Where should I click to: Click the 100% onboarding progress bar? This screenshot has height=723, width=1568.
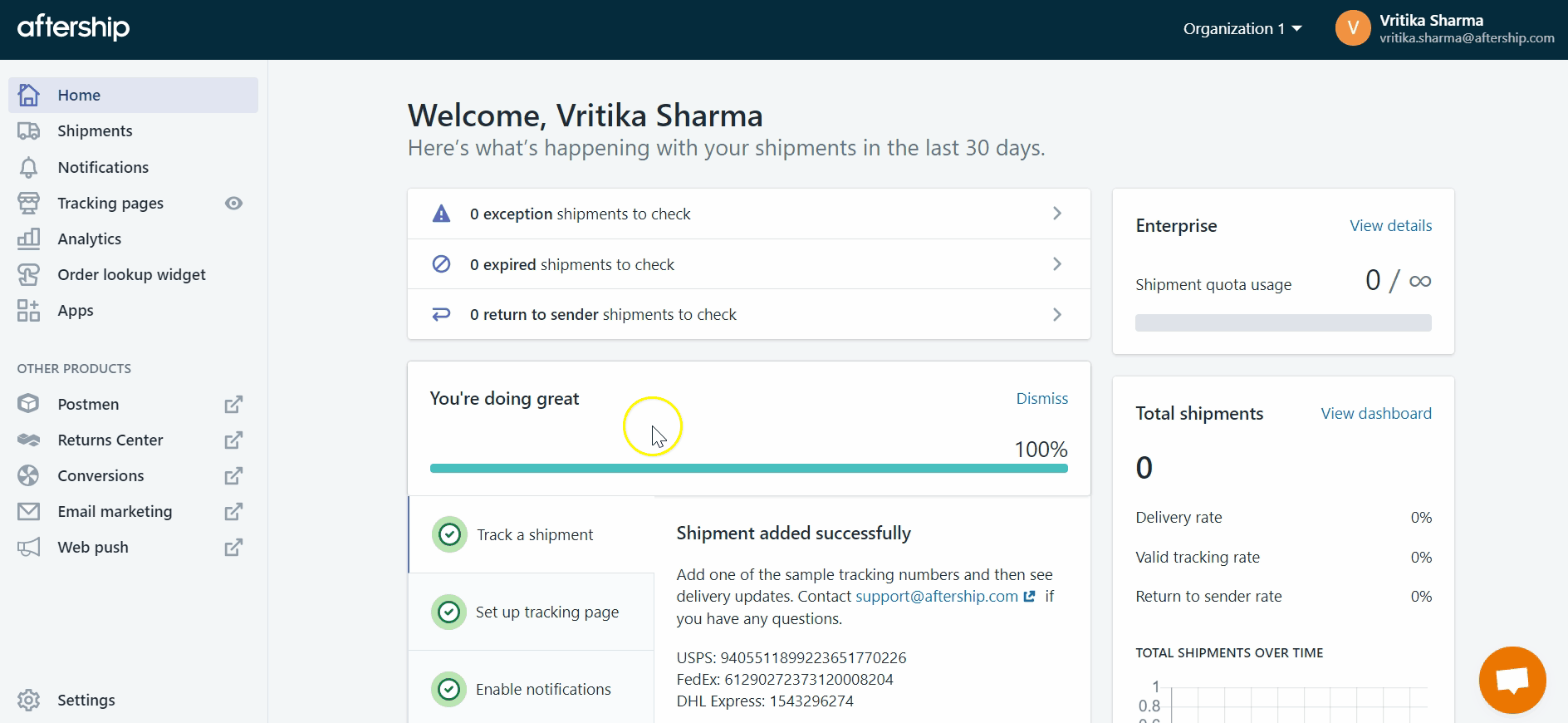click(748, 469)
